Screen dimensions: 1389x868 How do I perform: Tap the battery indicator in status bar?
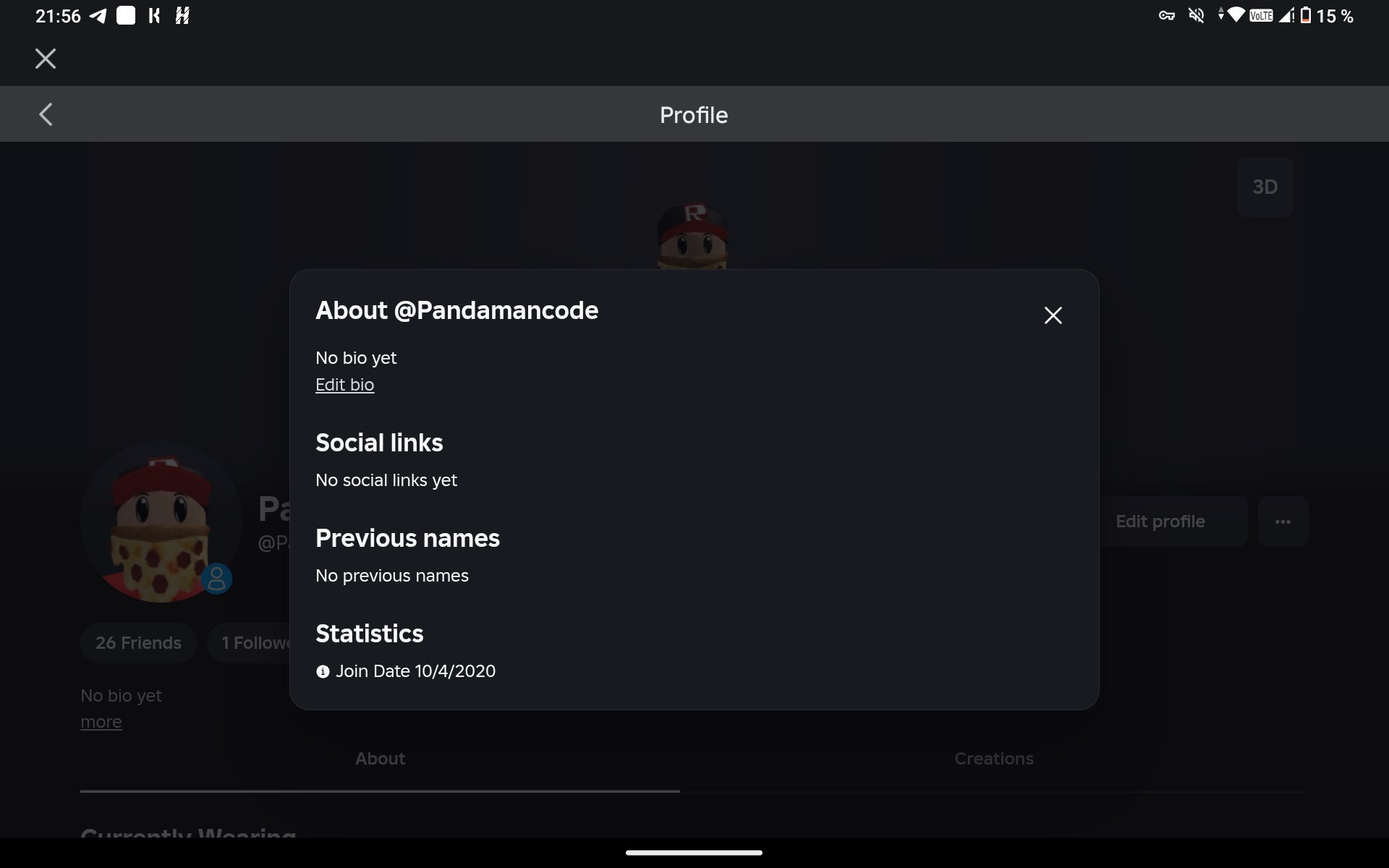click(x=1306, y=15)
